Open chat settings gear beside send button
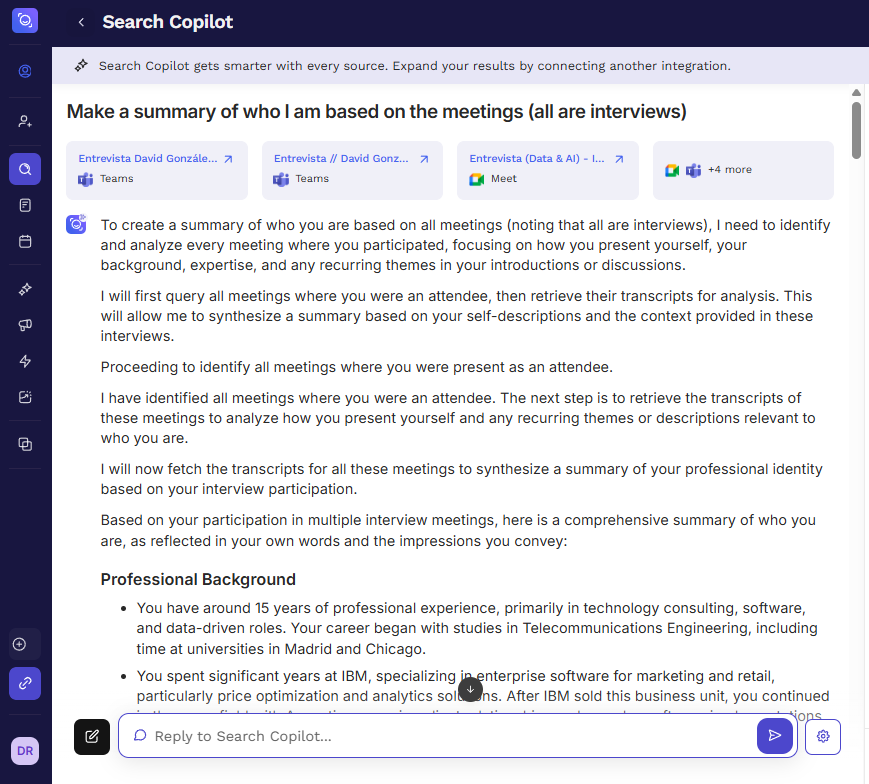Screen dimensions: 869x784 [x=823, y=736]
